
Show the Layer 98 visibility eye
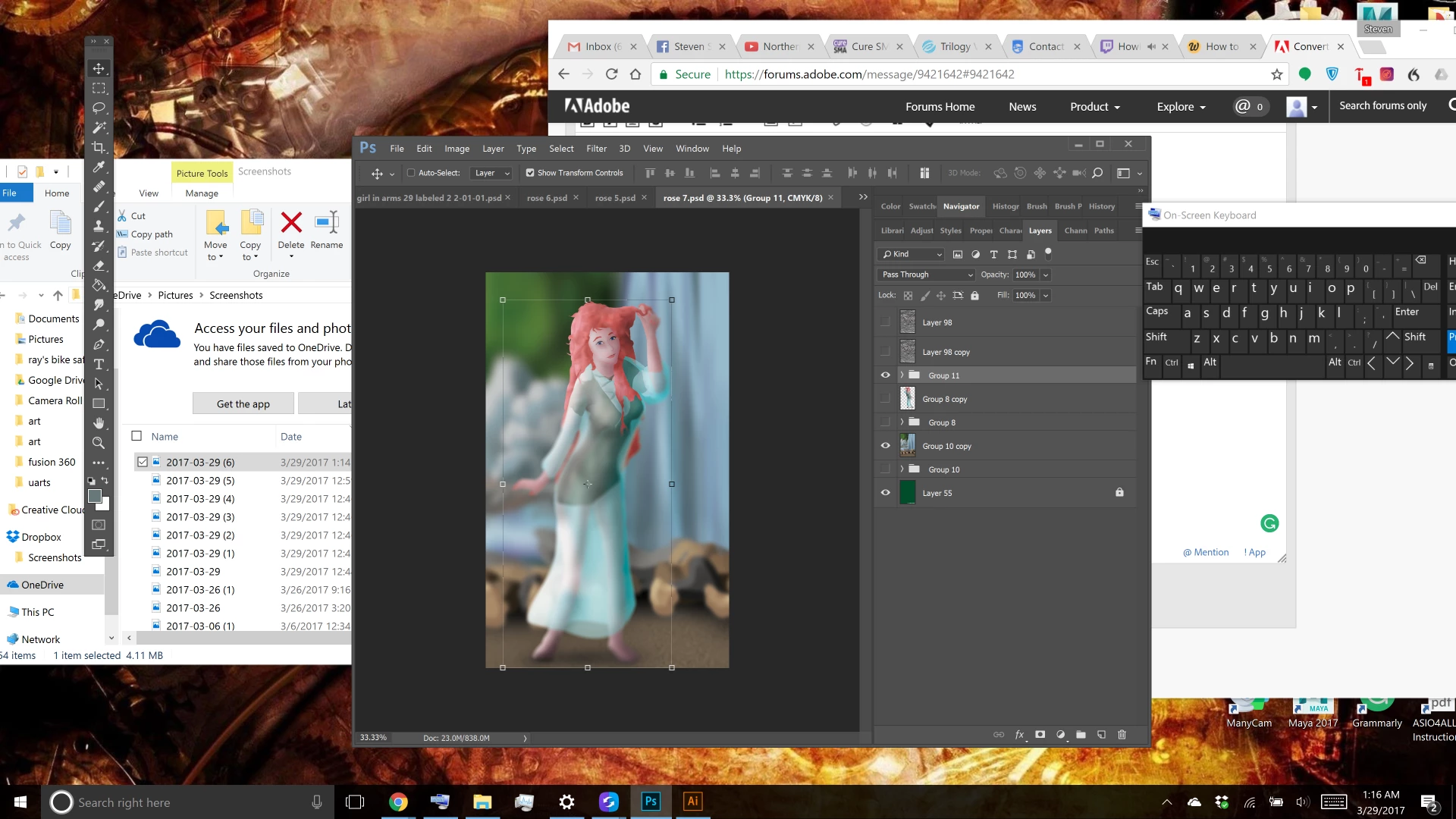885,322
